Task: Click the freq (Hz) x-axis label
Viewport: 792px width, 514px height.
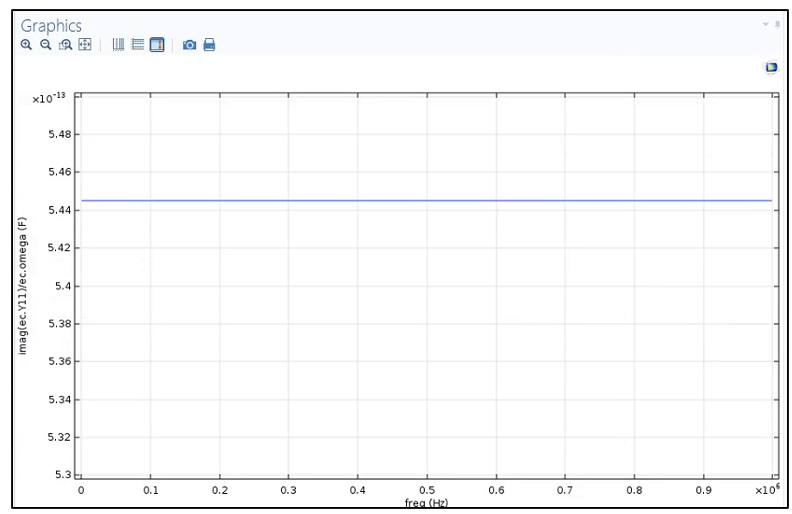Action: [x=426, y=502]
